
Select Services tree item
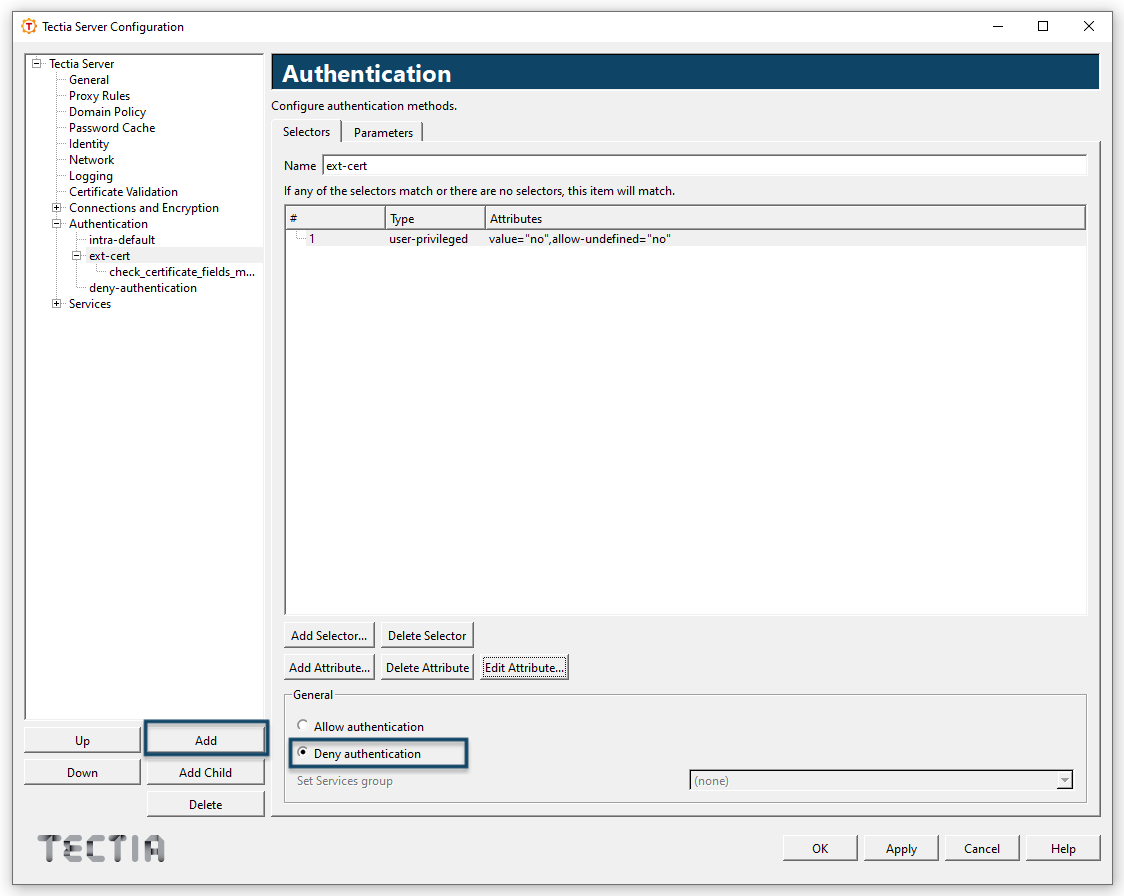click(x=90, y=304)
